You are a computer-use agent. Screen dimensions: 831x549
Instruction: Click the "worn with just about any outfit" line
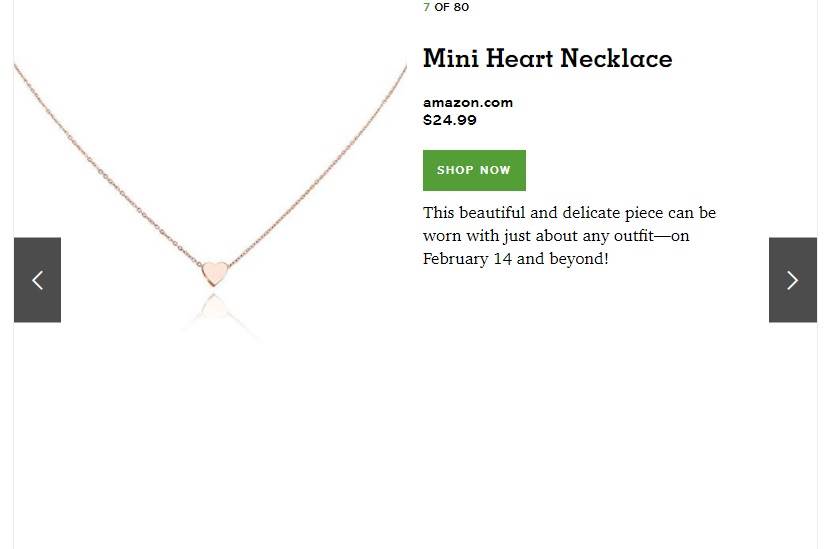click(556, 235)
